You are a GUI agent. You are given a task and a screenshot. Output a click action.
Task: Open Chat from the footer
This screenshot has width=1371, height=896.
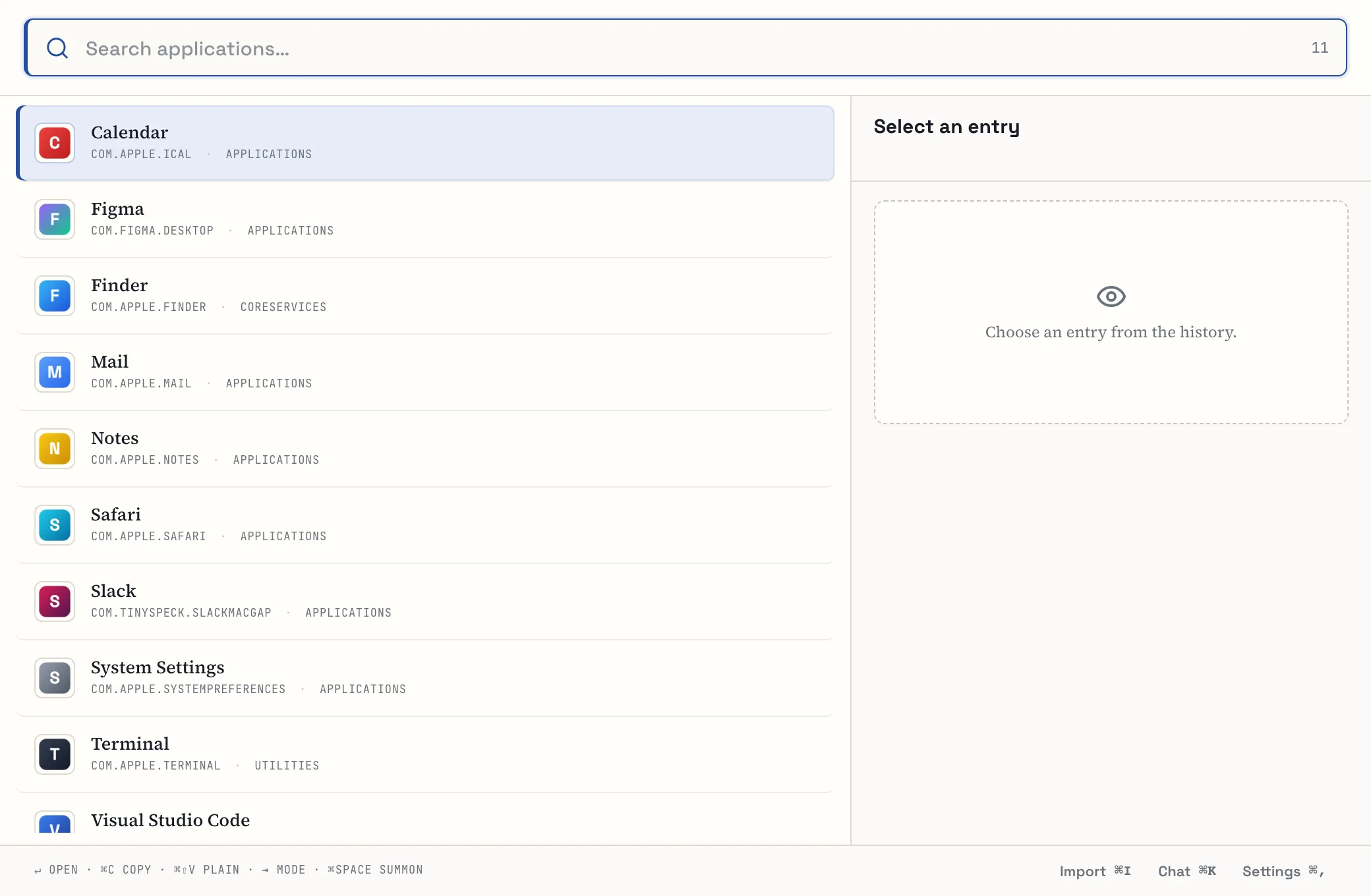[x=1186, y=871]
